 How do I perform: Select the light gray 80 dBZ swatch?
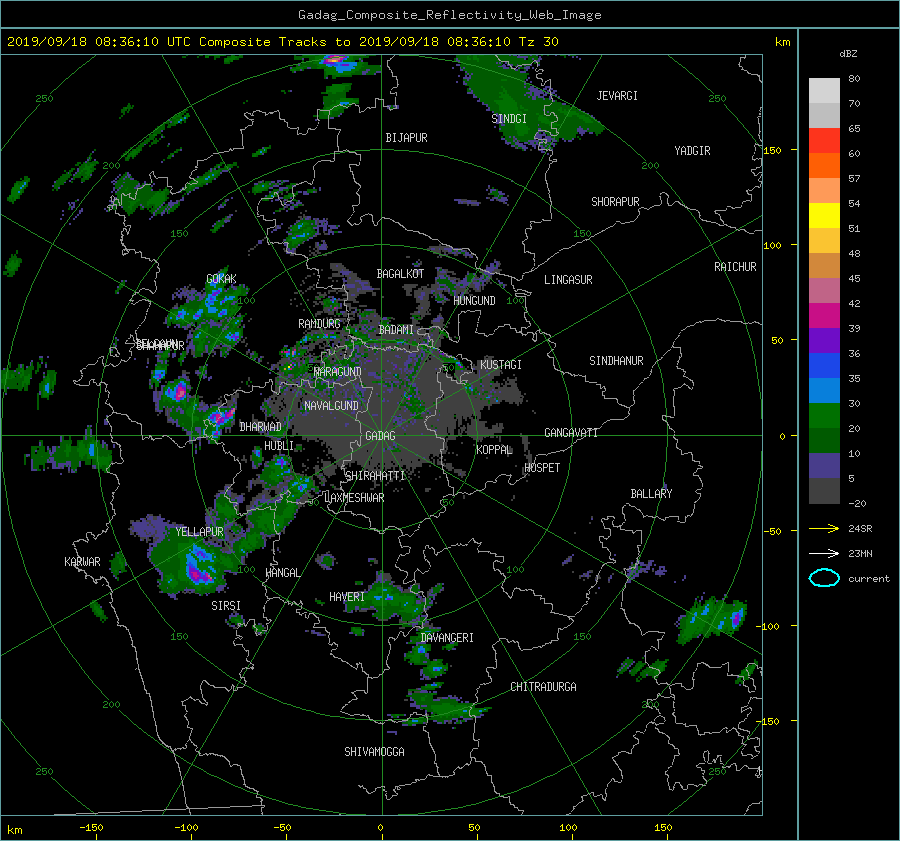pyautogui.click(x=824, y=91)
